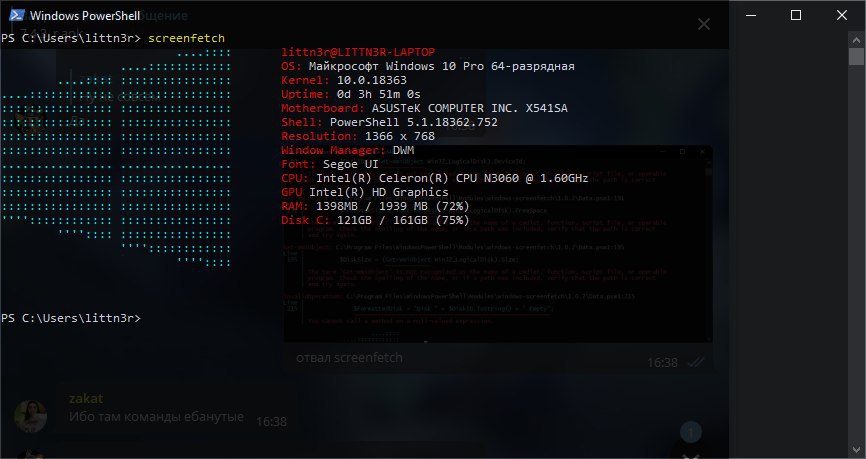Click the PowerShell vertical scrollbar thumb
Screen dimensions: 866x459
pos(857,56)
